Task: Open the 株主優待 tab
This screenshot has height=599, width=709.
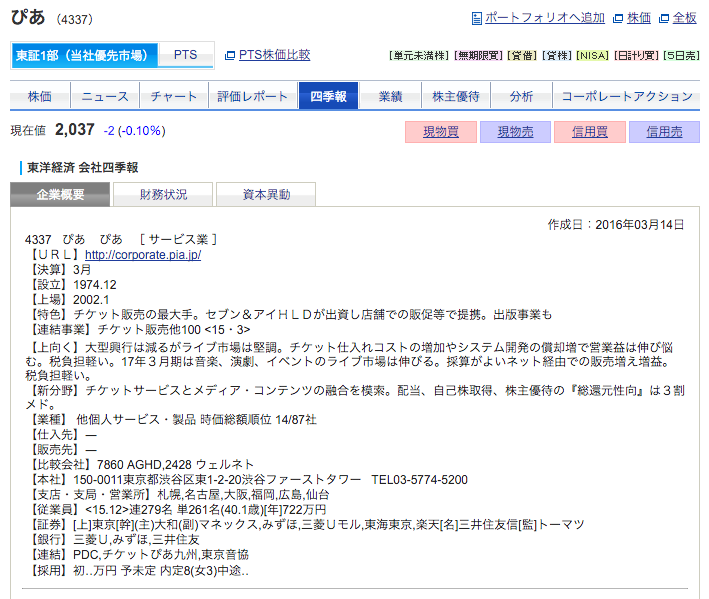Action: tap(456, 96)
